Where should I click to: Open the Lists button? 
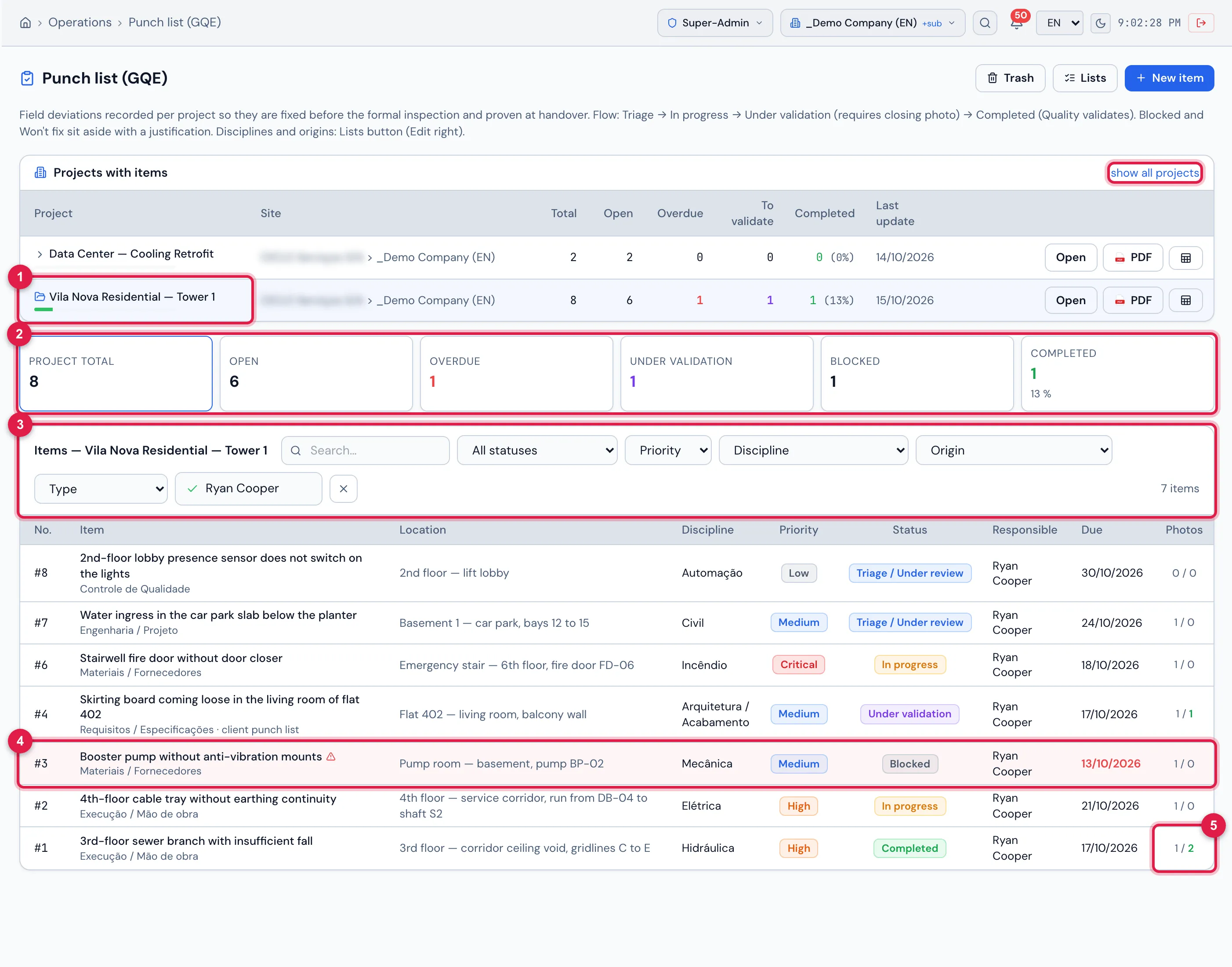coord(1085,78)
